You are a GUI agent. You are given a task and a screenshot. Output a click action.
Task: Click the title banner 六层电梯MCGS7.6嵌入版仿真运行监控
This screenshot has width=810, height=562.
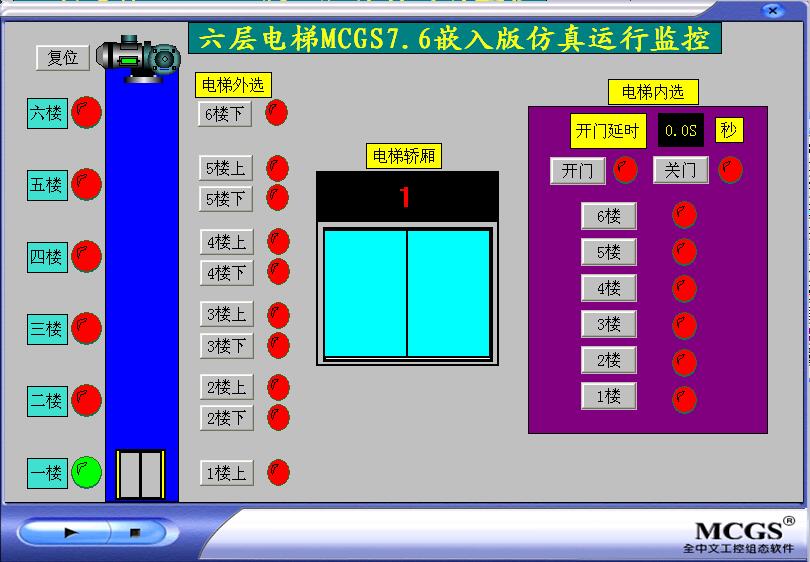tap(455, 38)
